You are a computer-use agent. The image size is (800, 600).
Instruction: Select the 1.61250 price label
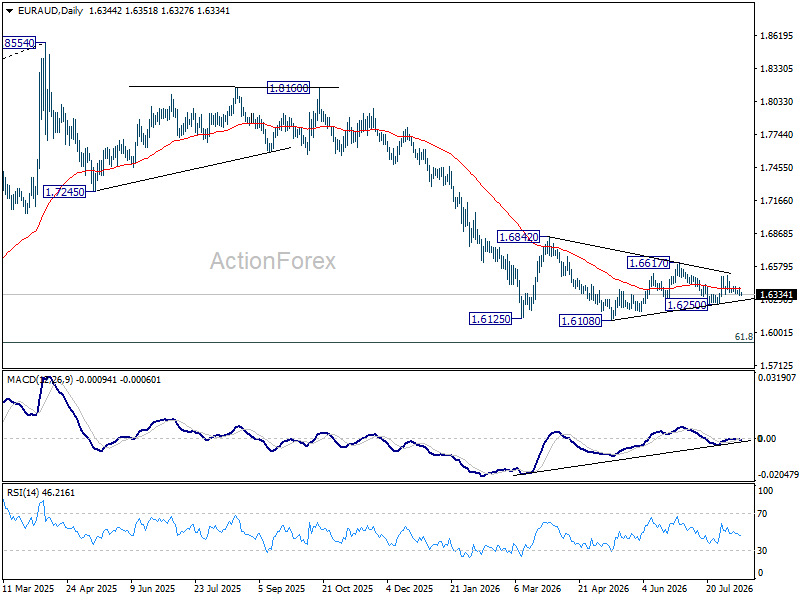490,319
